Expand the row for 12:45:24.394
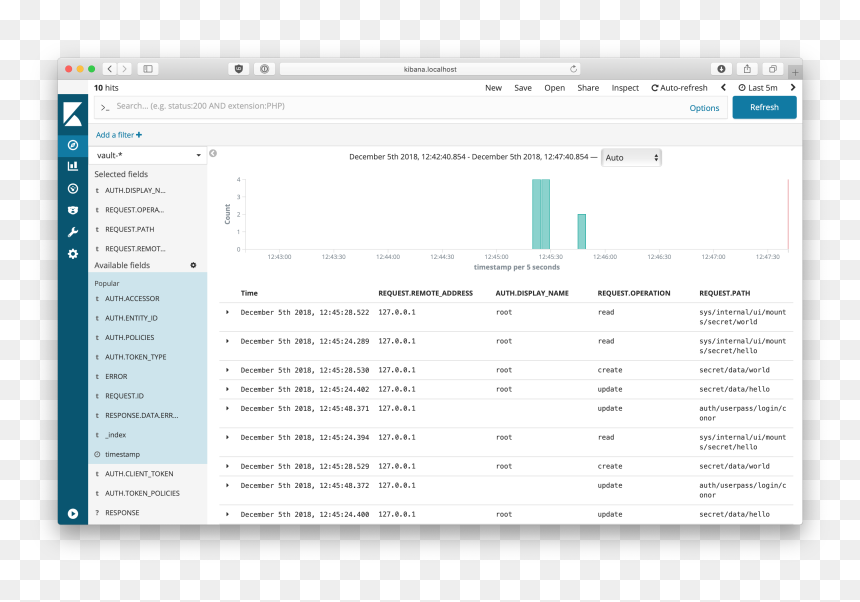This screenshot has height=602, width=860. point(228,438)
